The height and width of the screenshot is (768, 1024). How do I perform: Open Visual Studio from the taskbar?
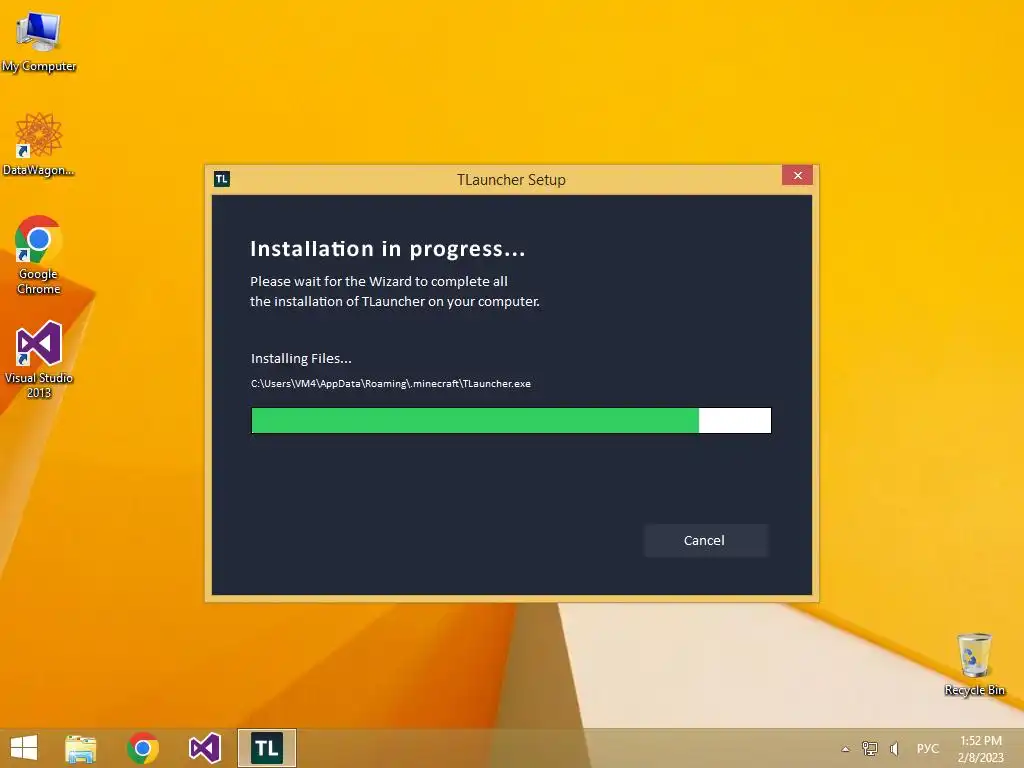tap(204, 748)
